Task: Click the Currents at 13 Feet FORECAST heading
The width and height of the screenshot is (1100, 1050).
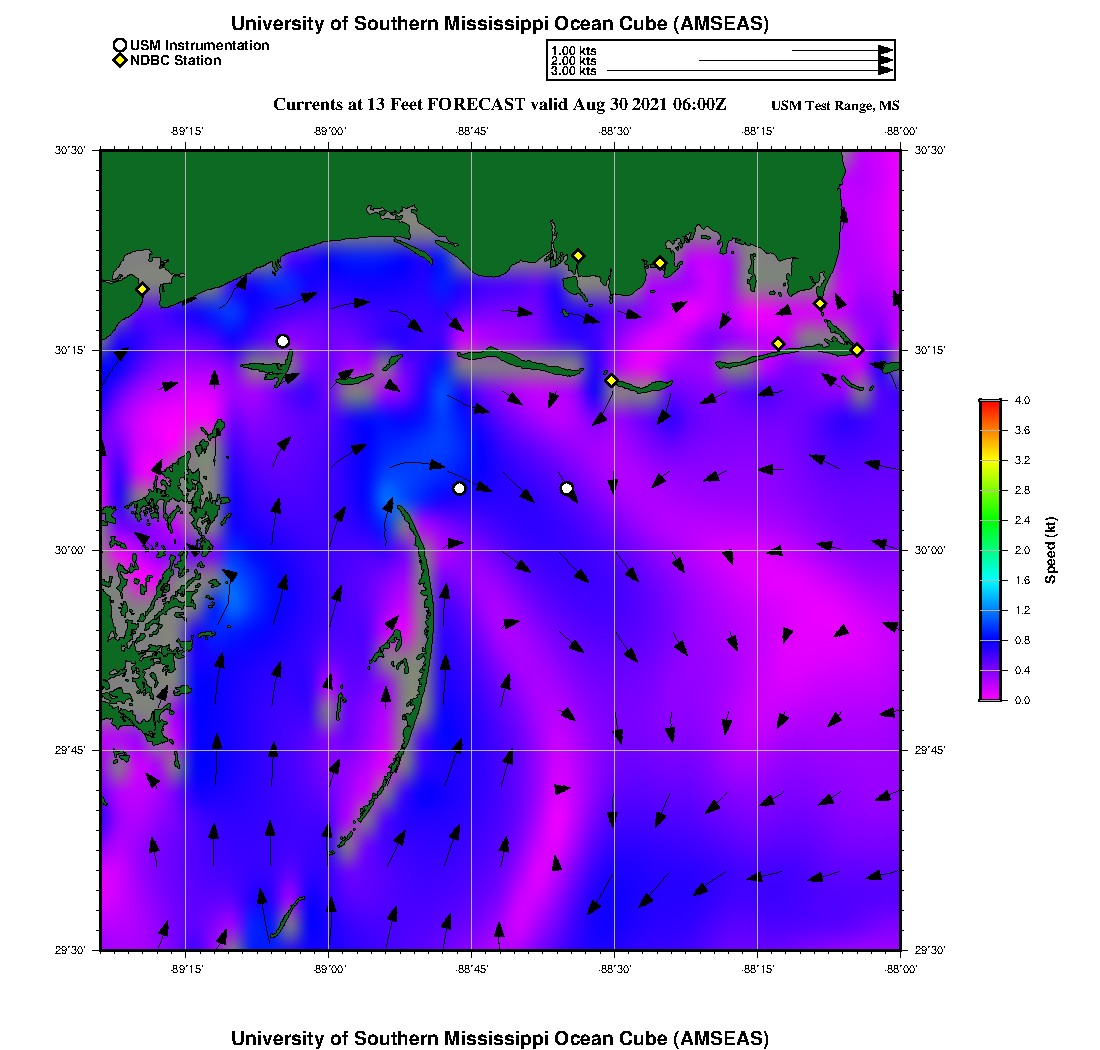Action: pos(499,105)
